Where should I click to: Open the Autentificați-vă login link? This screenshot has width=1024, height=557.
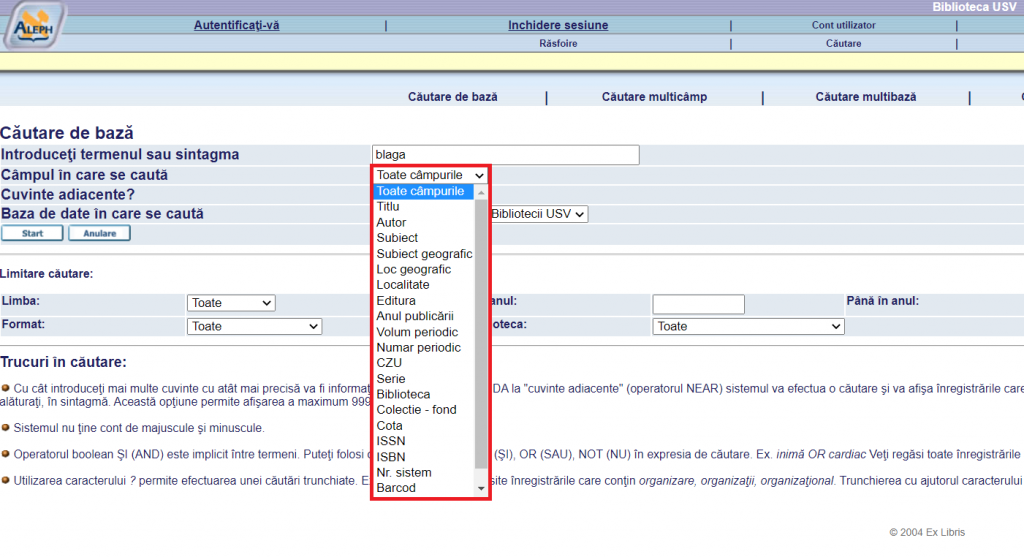(236, 25)
